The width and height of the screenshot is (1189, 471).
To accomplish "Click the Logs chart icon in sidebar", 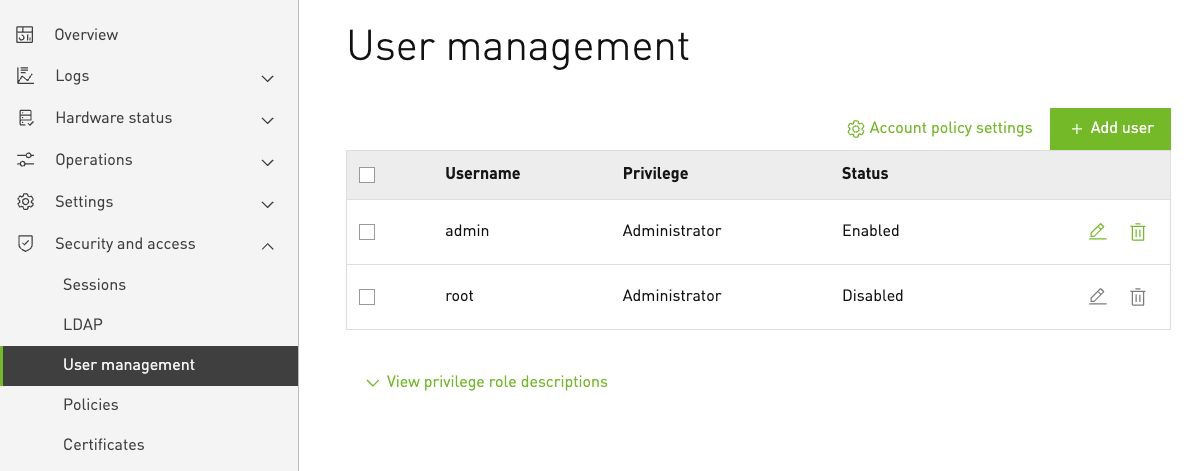I will [26, 76].
